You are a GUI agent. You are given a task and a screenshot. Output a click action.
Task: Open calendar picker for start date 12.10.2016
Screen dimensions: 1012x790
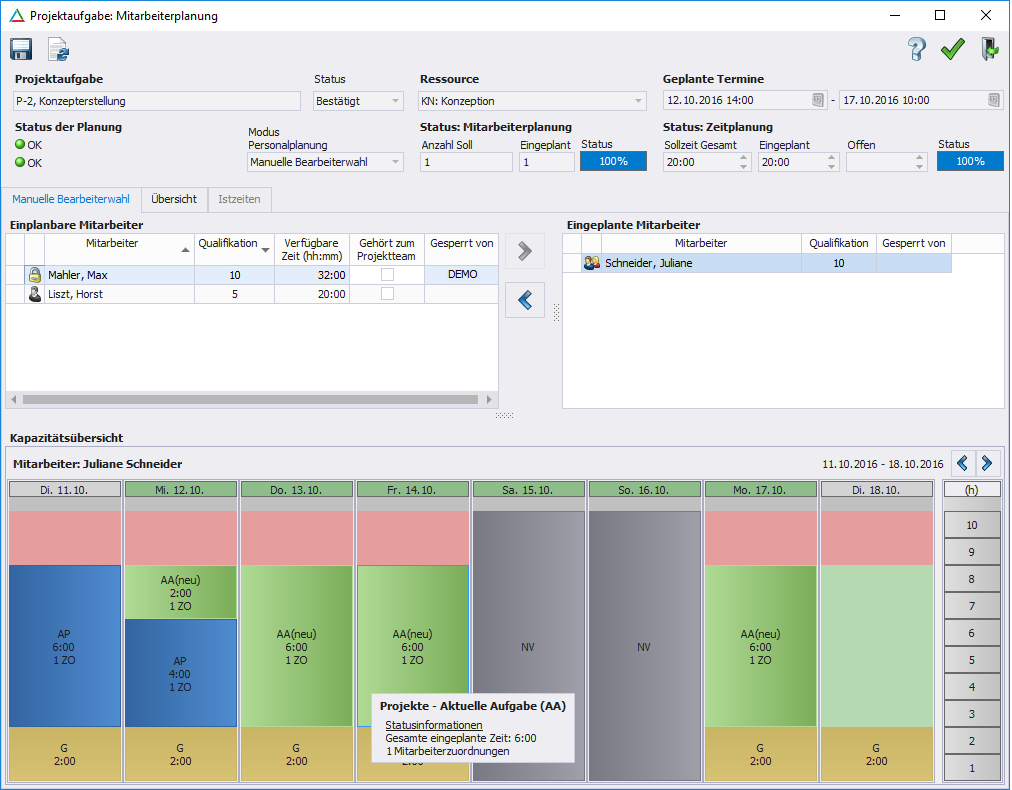pos(817,100)
